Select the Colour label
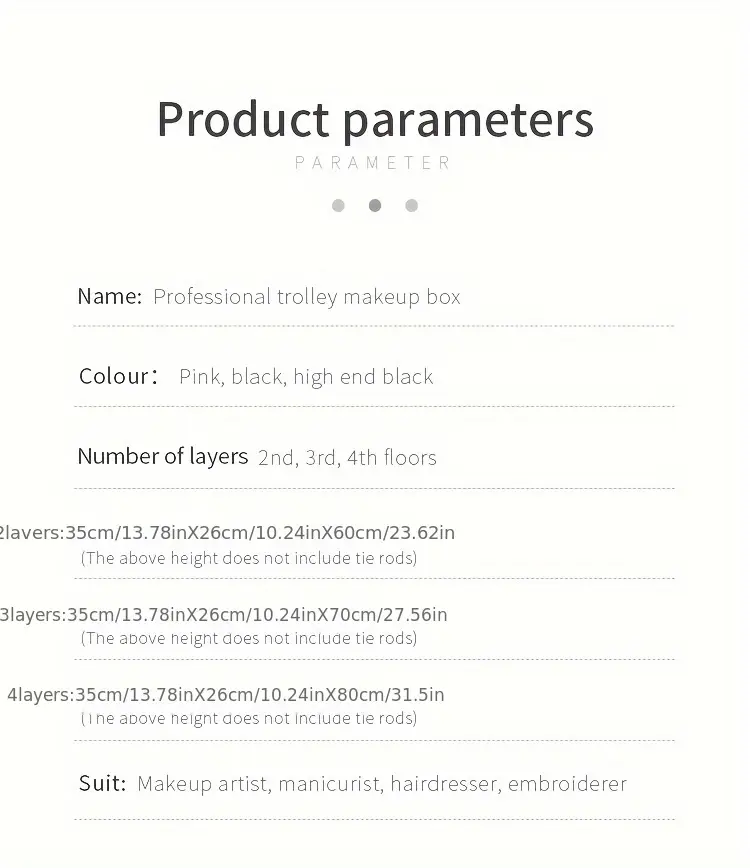This screenshot has width=750, height=868. click(118, 376)
